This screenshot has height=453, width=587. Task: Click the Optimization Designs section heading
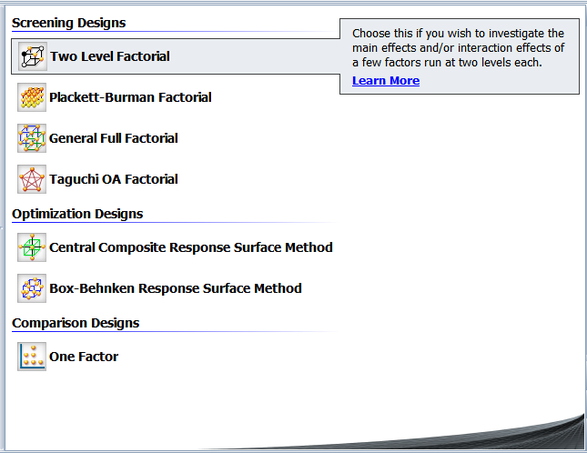click(77, 214)
